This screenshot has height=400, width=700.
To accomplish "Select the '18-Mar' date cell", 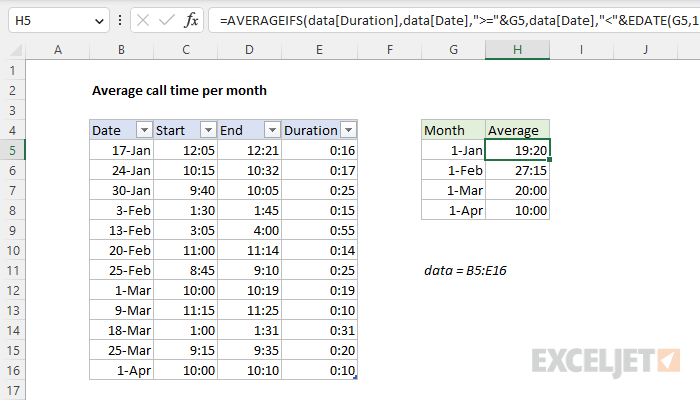I will tap(121, 330).
